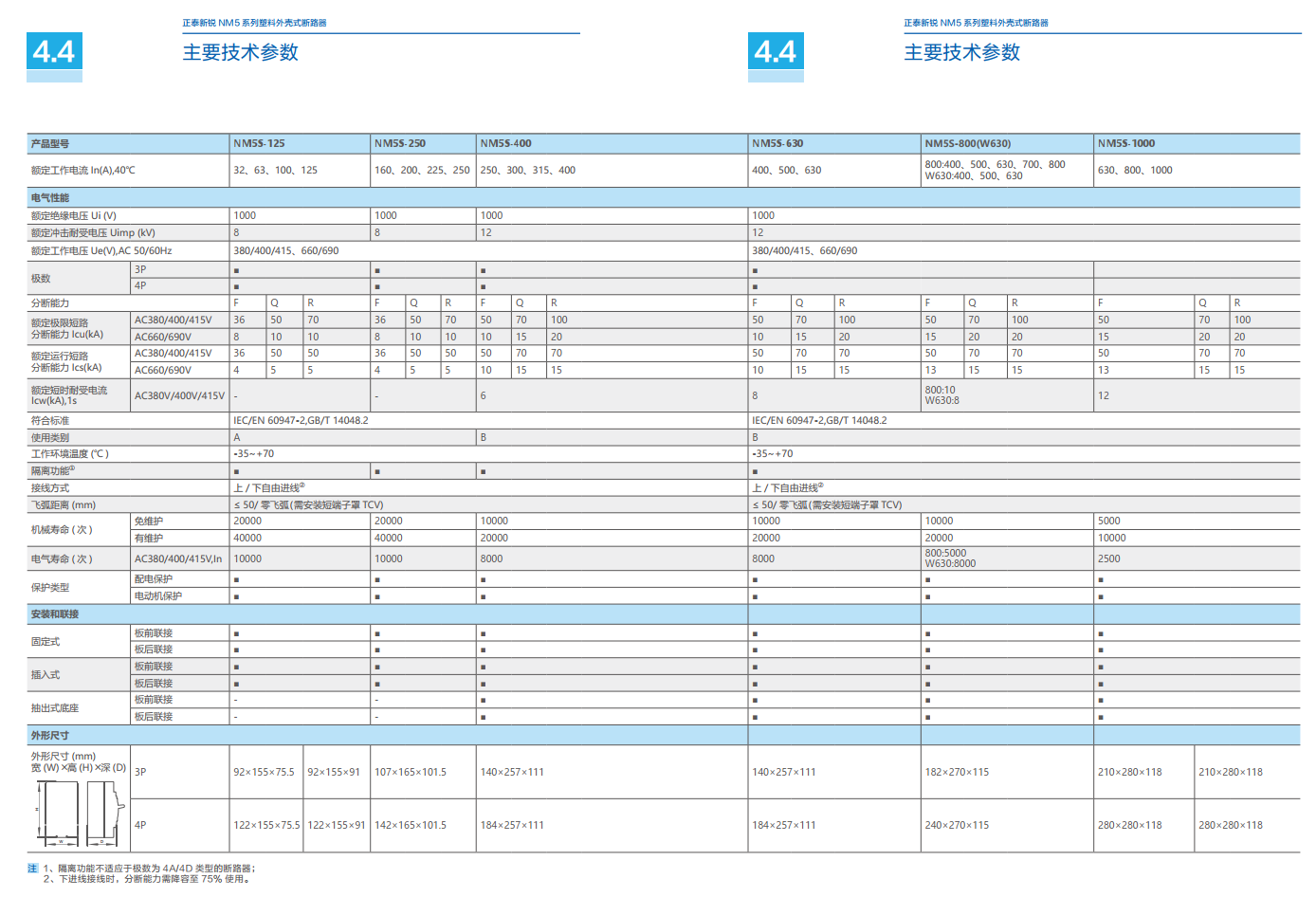This screenshot has height=897, width=1316.
Task: Click the breaker outline dimension drawing
Action: point(80,814)
